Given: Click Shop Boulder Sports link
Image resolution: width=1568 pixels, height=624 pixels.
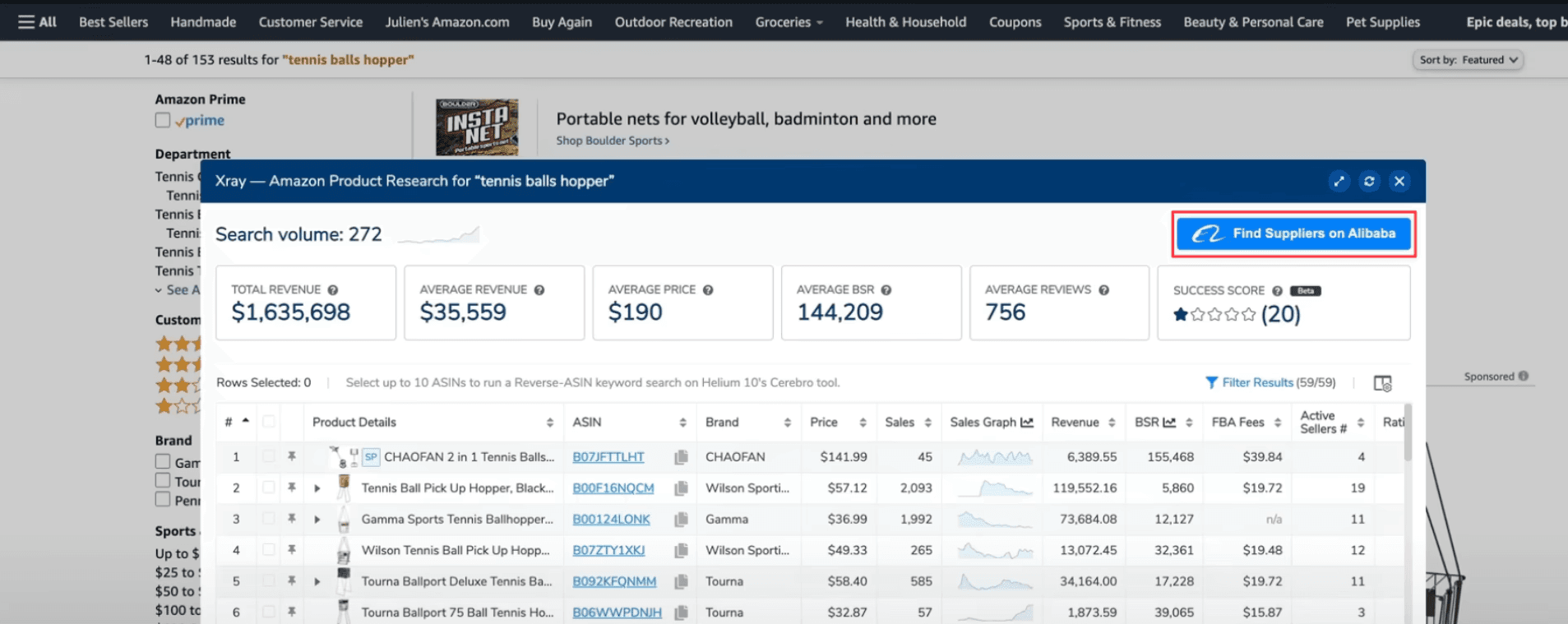Looking at the screenshot, I should tap(613, 141).
